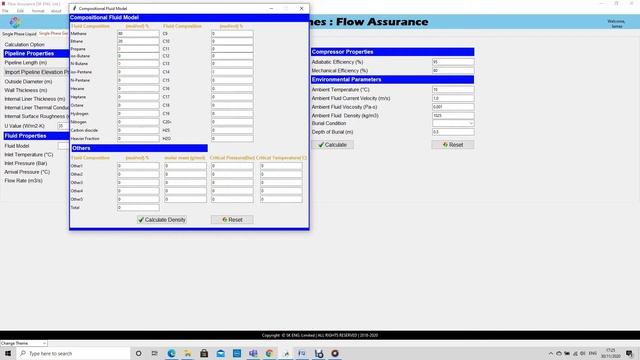Click the round record icon in taskbar
640x360 pixels.
(x=335, y=353)
